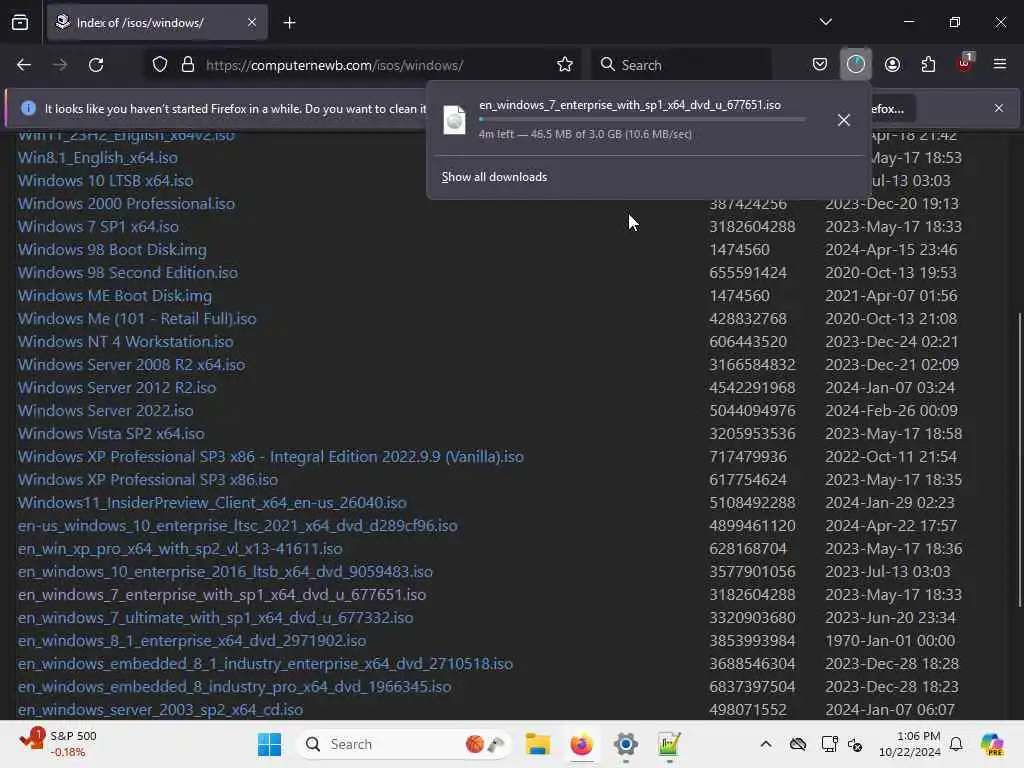
Task: Open en_windows_embedded_8_industry_pro ISO link
Action: point(234,686)
